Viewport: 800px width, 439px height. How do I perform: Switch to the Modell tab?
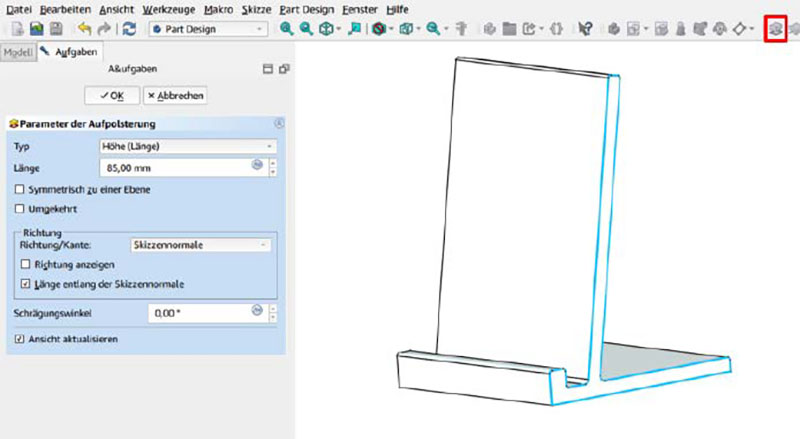[x=18, y=52]
